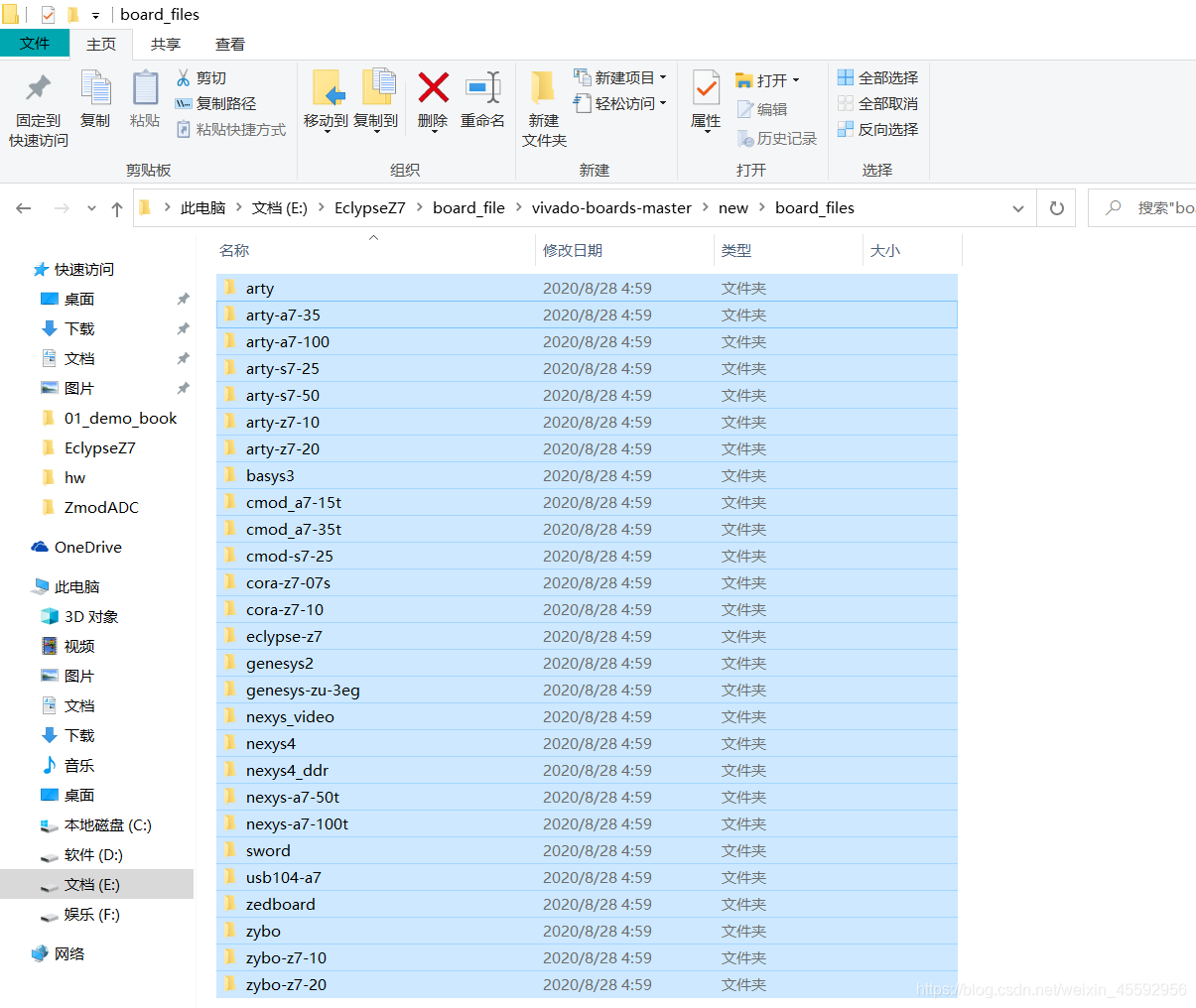Open the New item (新建项目) dropdown

pos(620,77)
